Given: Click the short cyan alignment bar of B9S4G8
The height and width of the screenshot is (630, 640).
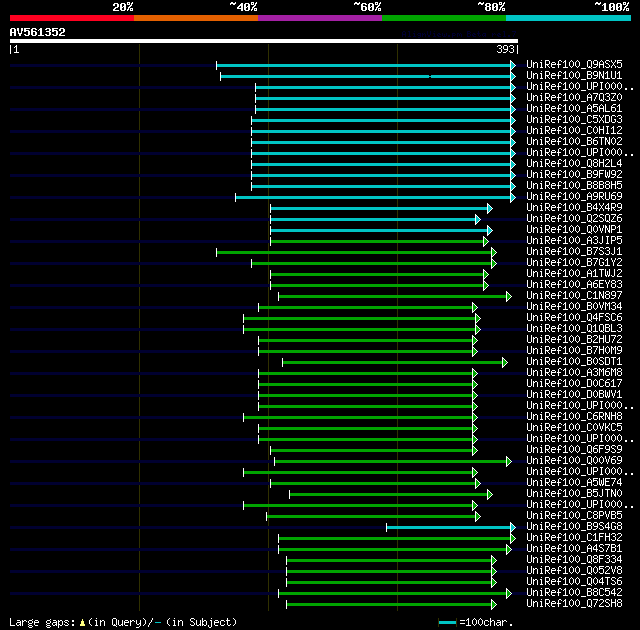Looking at the screenshot, I should [x=449, y=528].
